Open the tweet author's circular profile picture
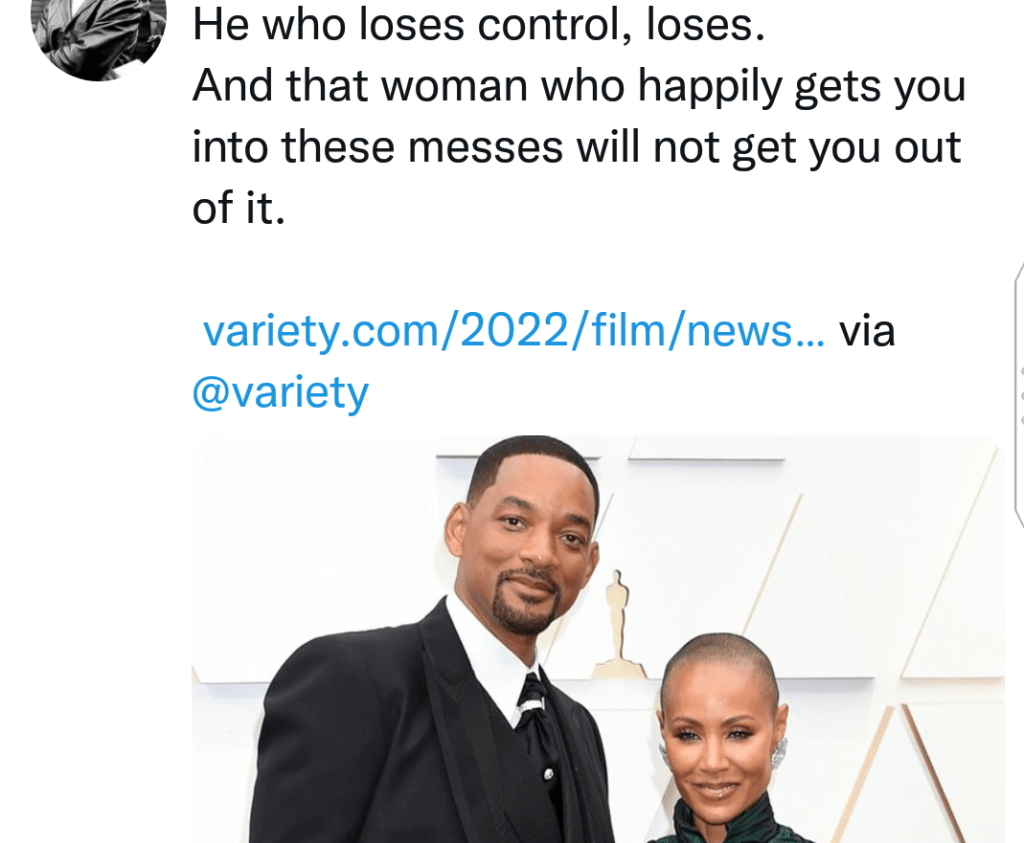 point(99,26)
